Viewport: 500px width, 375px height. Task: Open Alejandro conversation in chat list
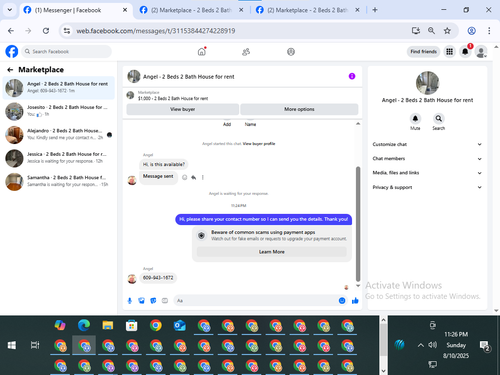(x=59, y=134)
